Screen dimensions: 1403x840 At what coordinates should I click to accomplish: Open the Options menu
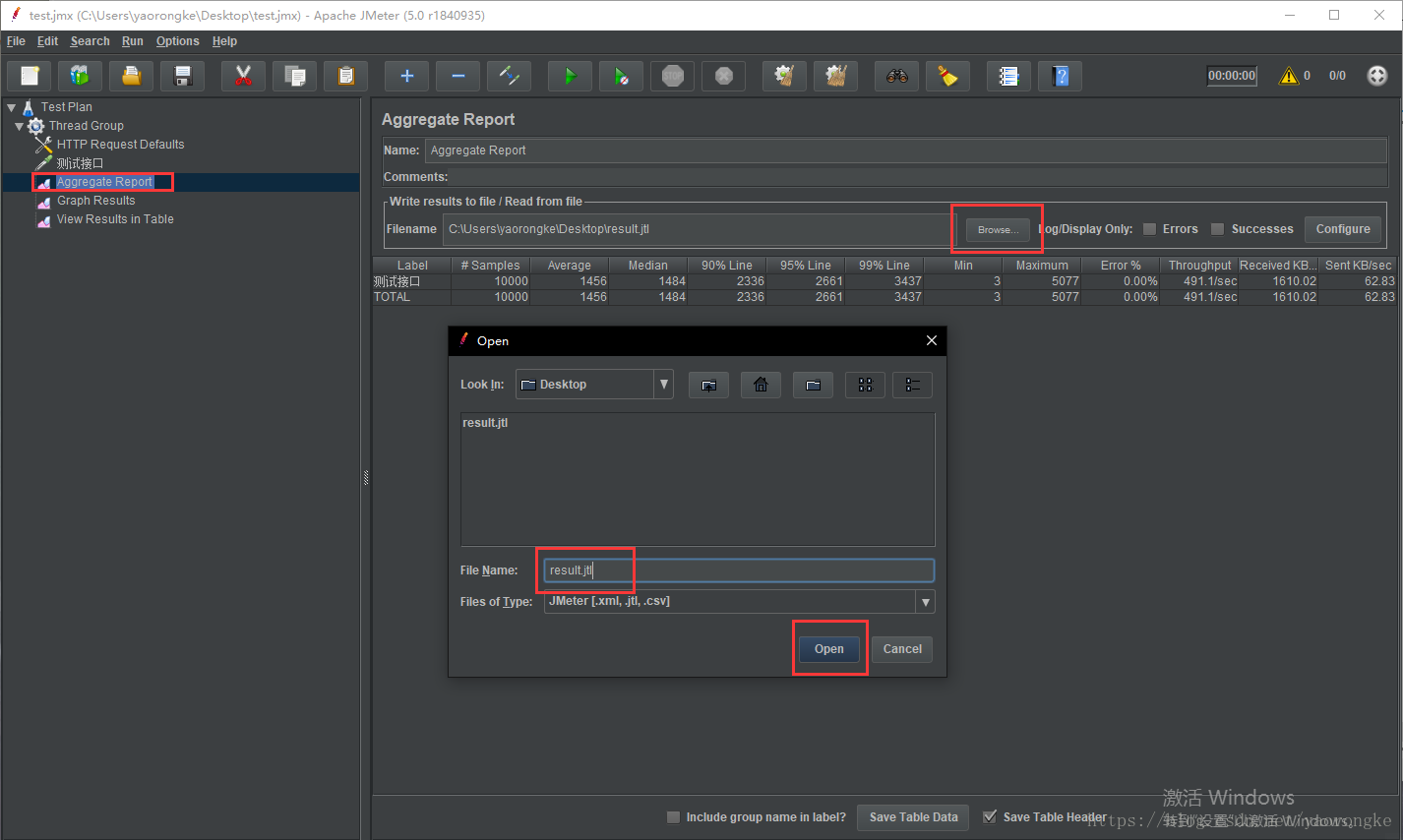coord(177,41)
